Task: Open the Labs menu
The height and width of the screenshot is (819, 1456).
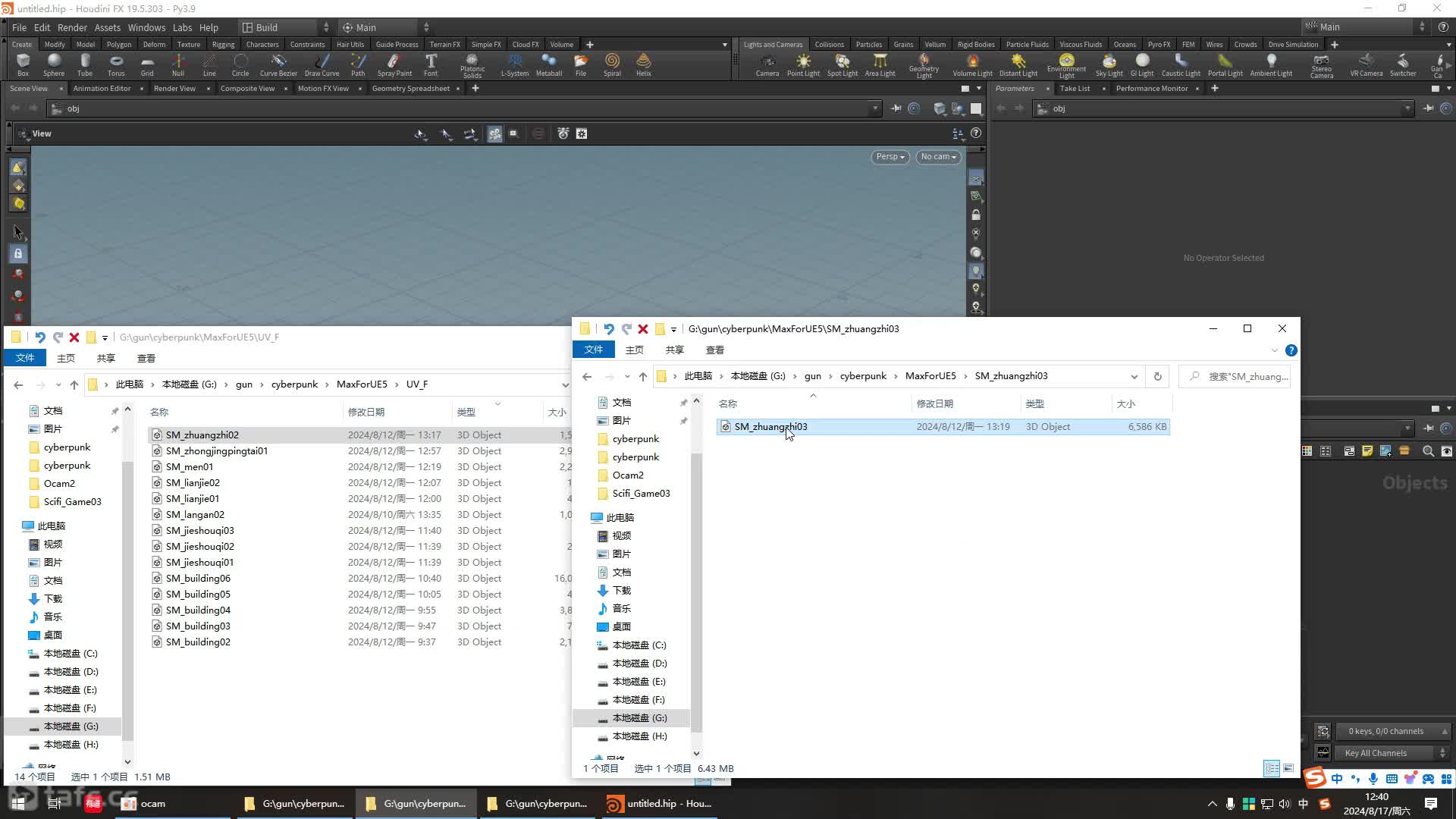Action: click(182, 27)
